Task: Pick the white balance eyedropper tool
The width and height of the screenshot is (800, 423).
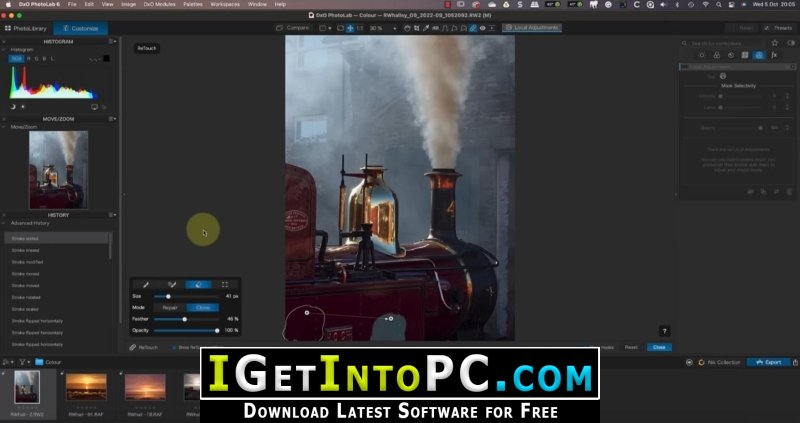Action: click(426, 28)
